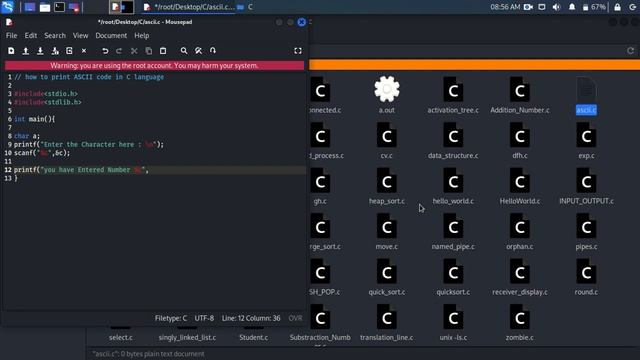Reload the file using the Reload icon
The image size is (640, 360).
69,51
